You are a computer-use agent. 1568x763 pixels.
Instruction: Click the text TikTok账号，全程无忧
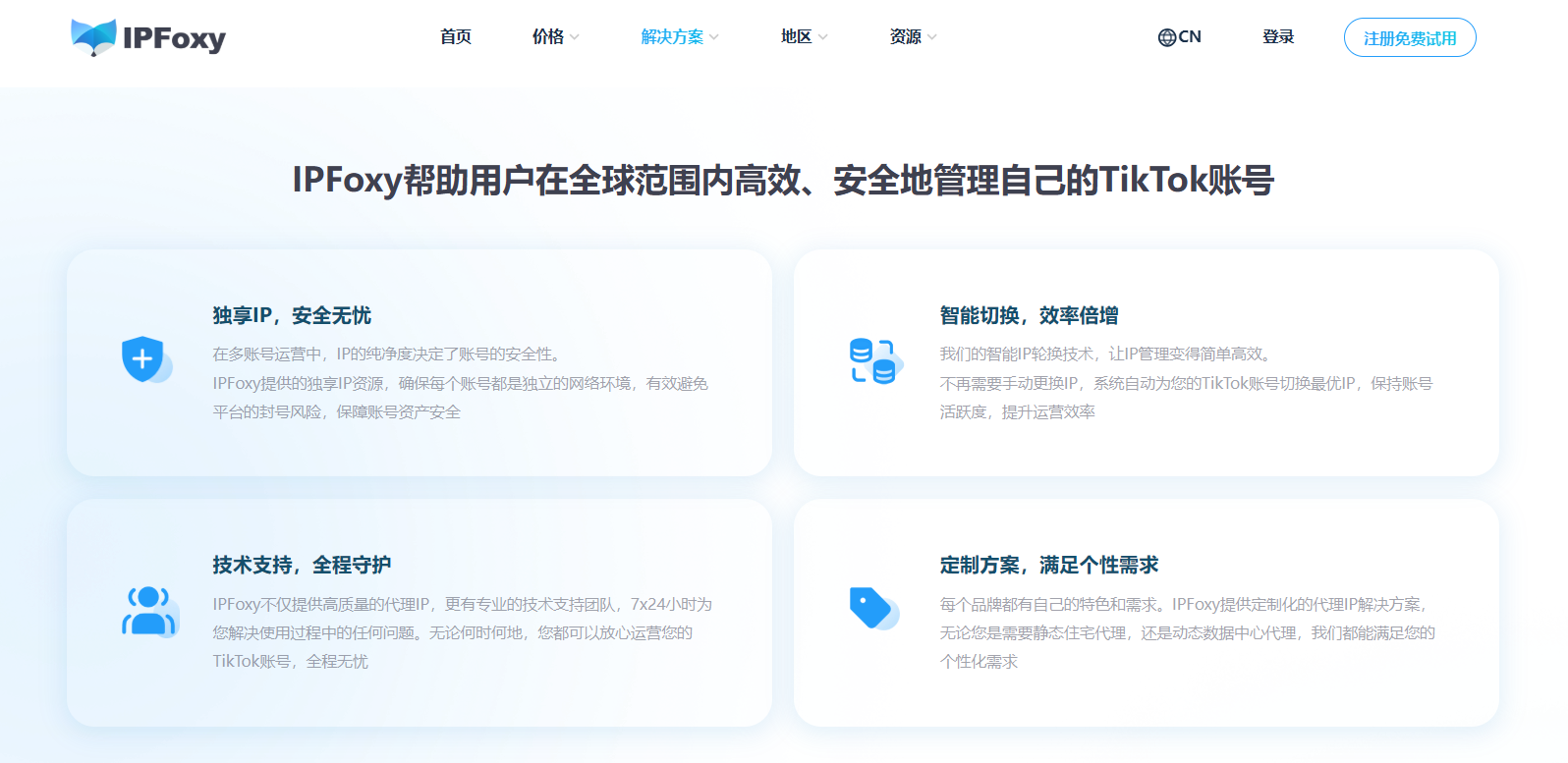[291, 661]
